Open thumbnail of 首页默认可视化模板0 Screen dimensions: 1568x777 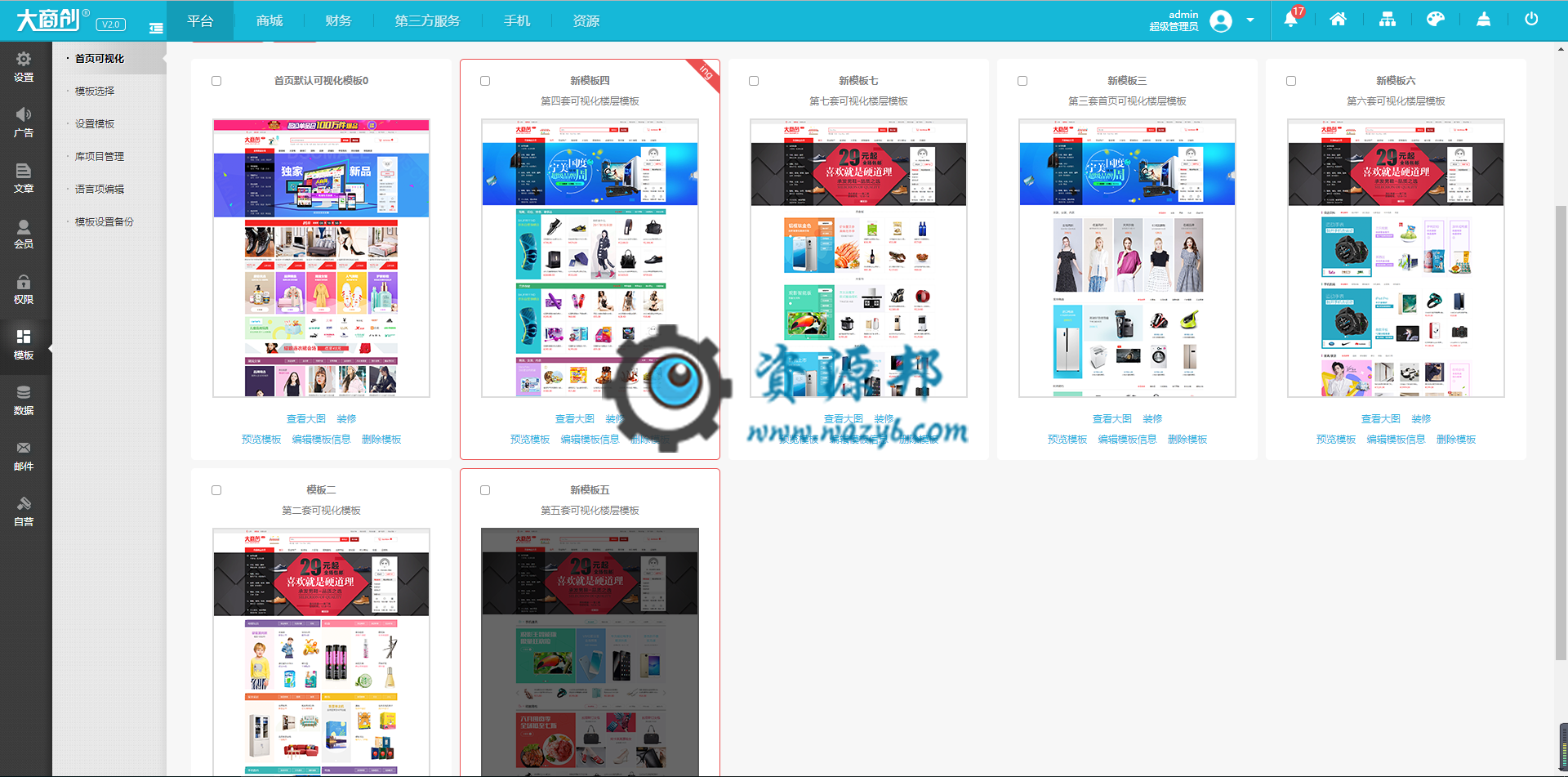321,258
